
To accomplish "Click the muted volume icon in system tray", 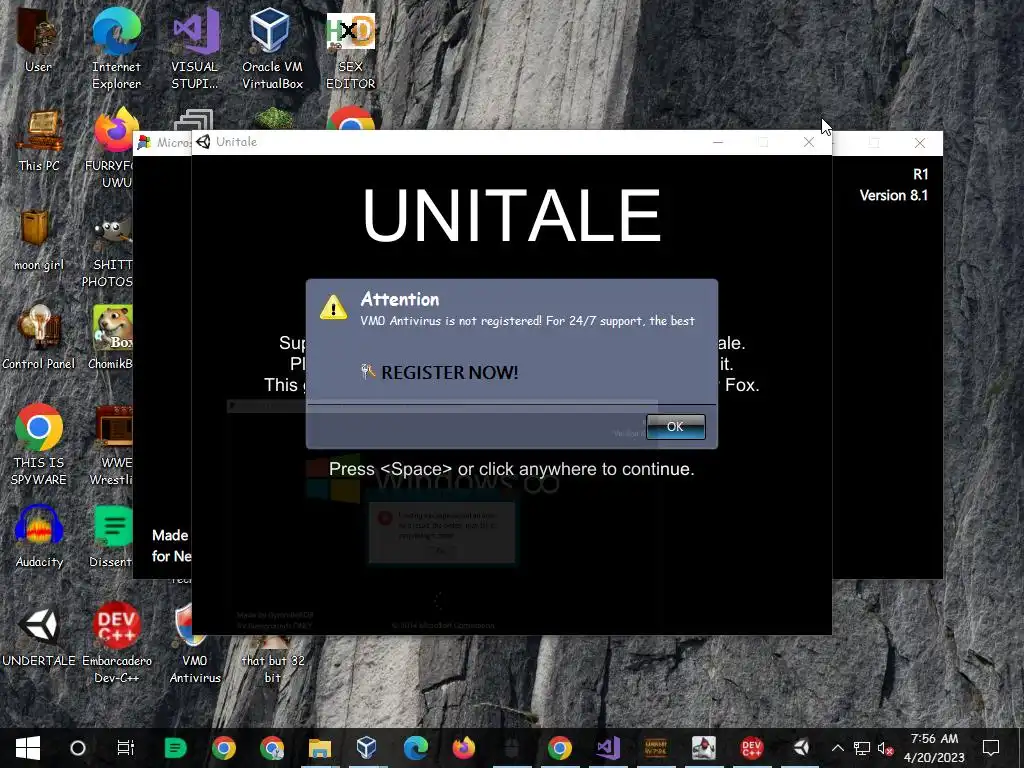I will [x=886, y=748].
